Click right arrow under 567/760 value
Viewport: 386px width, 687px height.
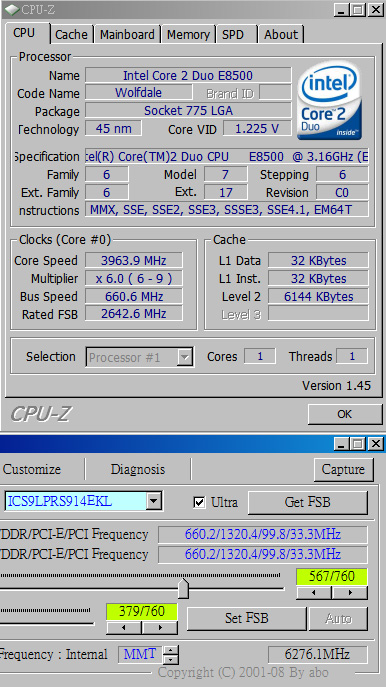(350, 593)
